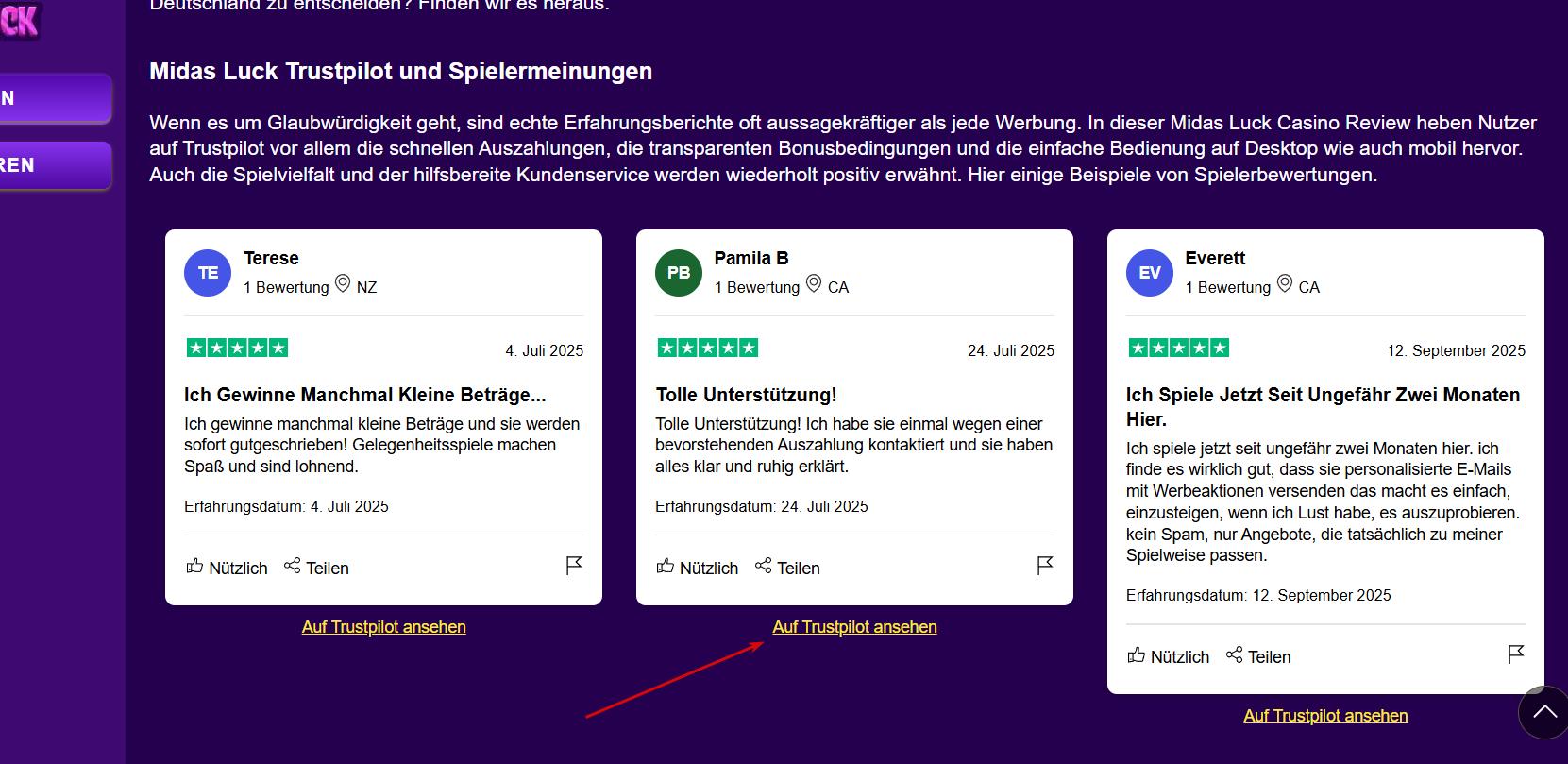Viewport: 1568px width, 764px height.
Task: Open Trustpilot link below Everett's review
Action: click(1325, 716)
